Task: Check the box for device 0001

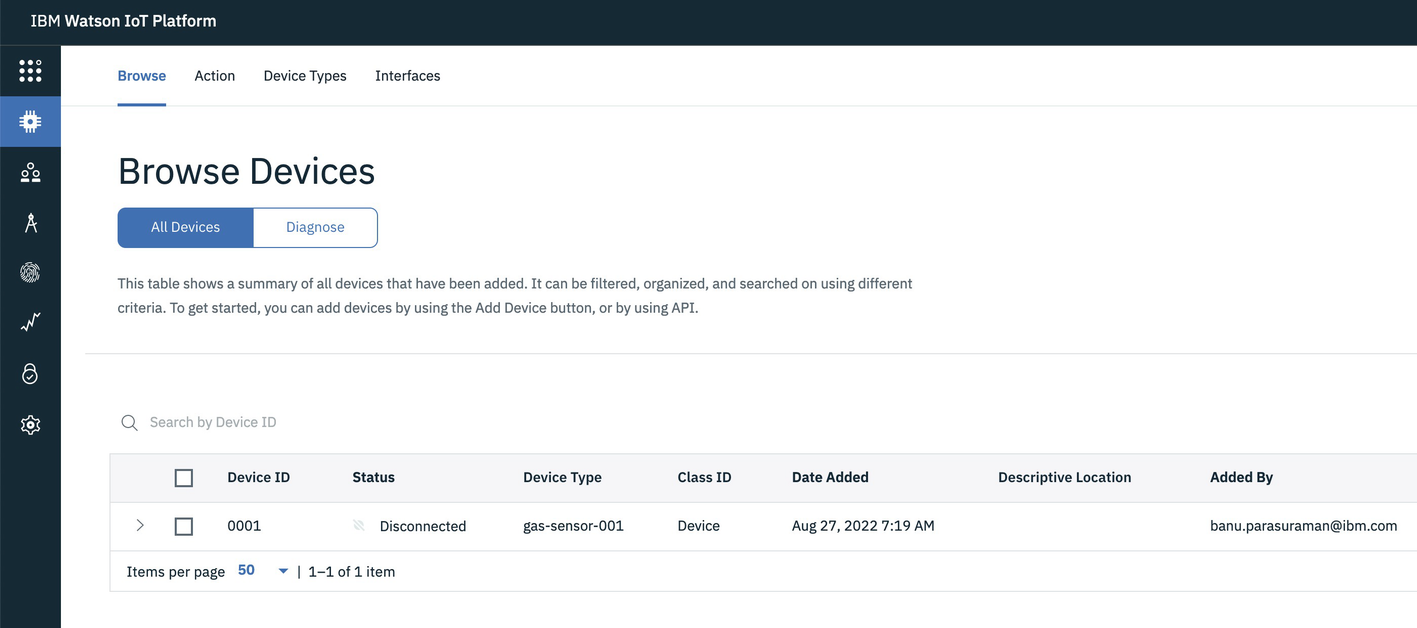Action: click(184, 526)
